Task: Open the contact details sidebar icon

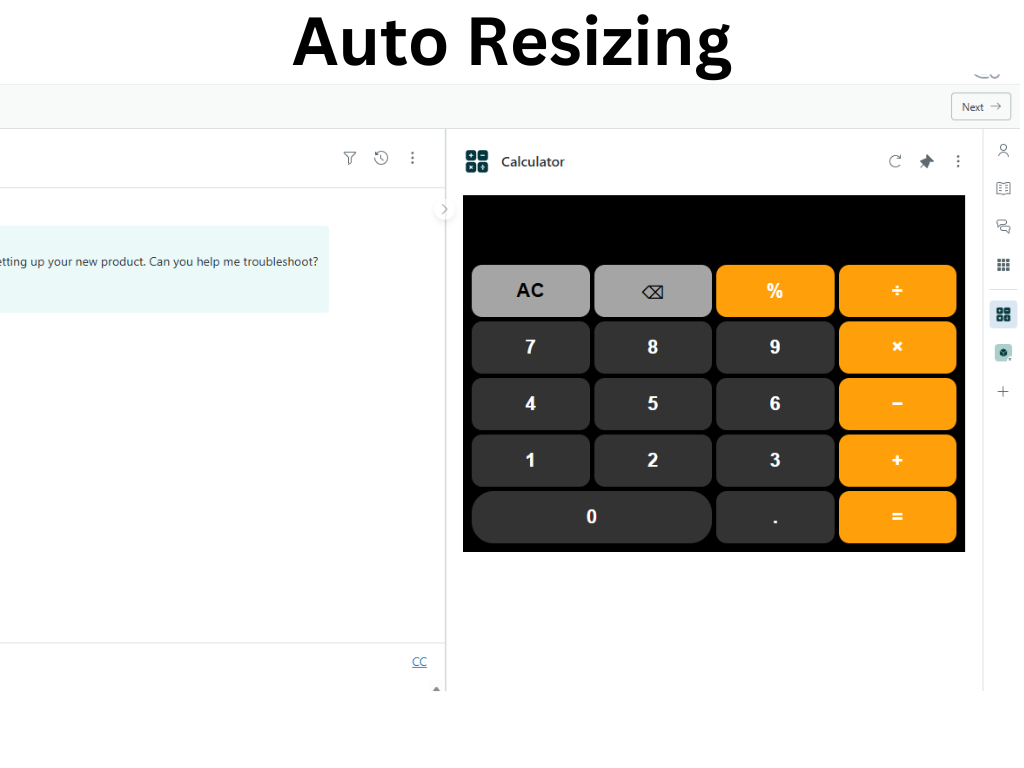Action: [1003, 149]
